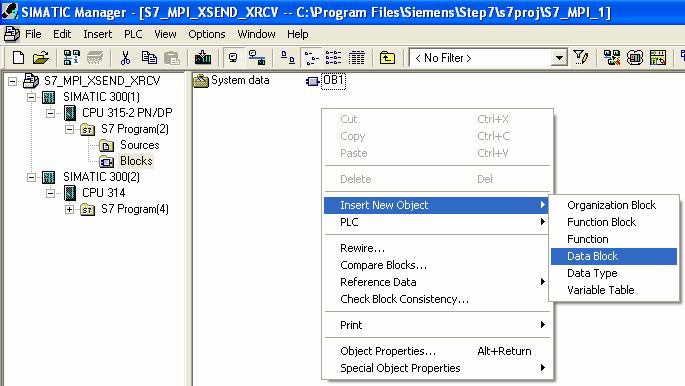The image size is (685, 386).
Task: Choose Object Properties... entry
Action: 436,351
